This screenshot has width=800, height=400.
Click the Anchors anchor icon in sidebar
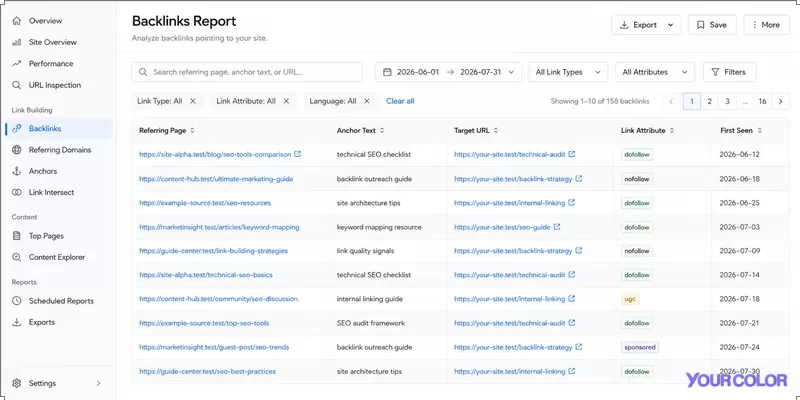17,171
